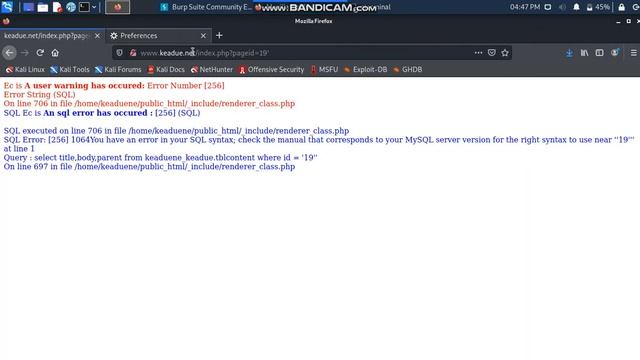
Task: Open the NetHunter bookmark
Action: (x=211, y=69)
